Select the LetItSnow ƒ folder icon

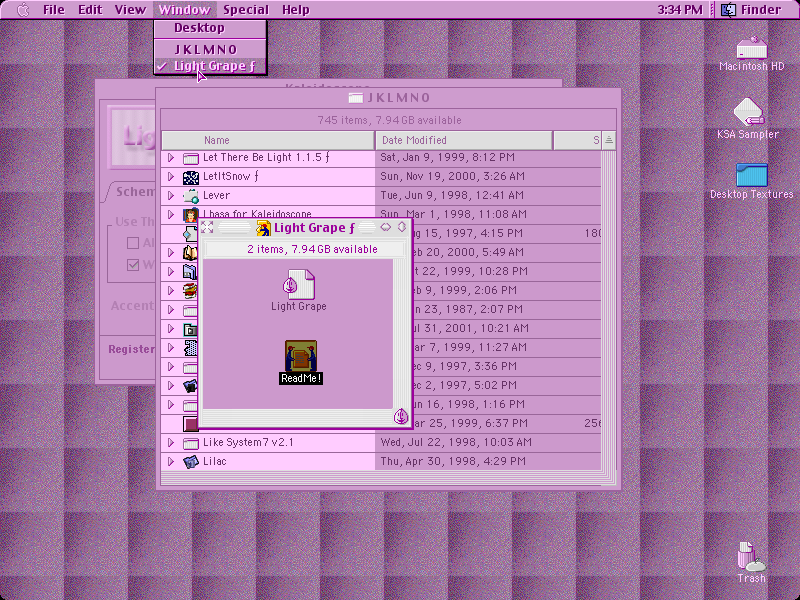(191, 177)
